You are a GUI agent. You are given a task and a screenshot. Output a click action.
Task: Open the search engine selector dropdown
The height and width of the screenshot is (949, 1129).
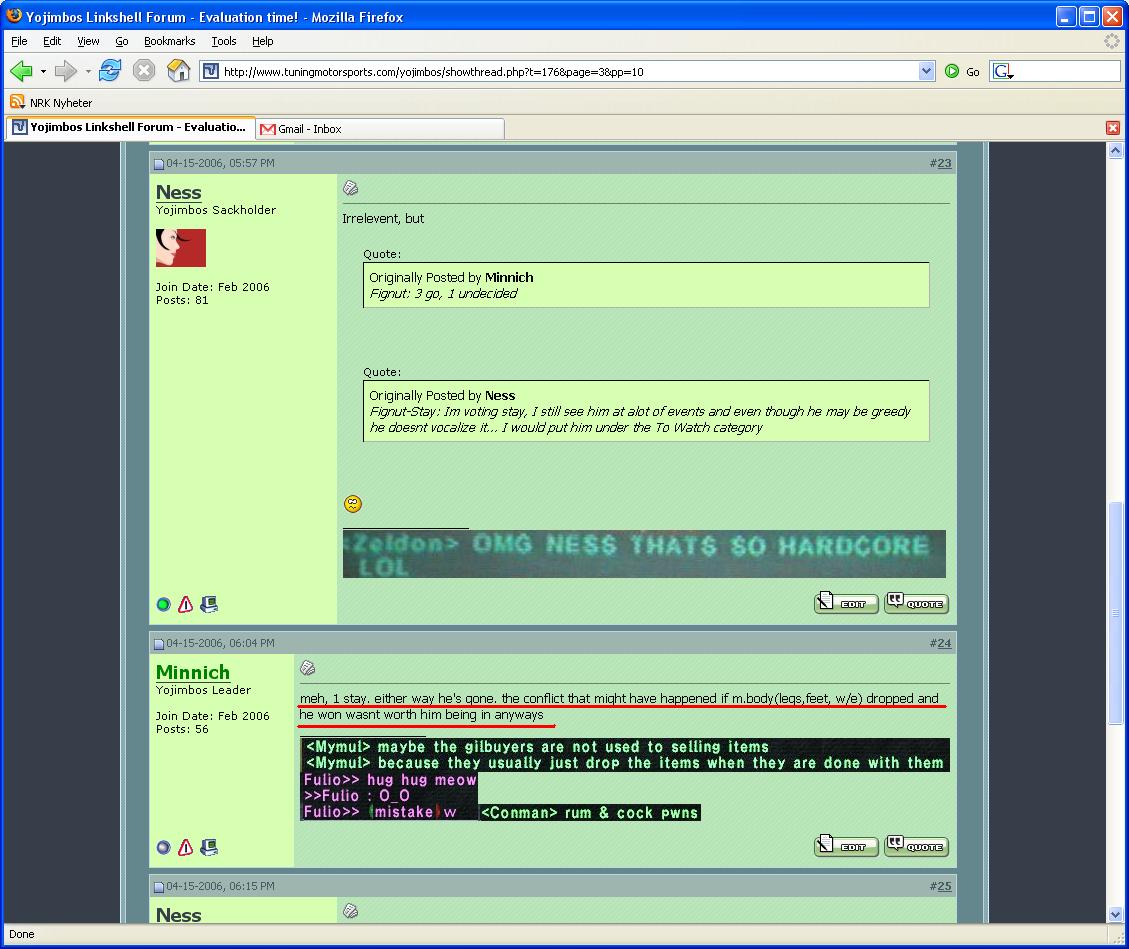[x=1004, y=71]
